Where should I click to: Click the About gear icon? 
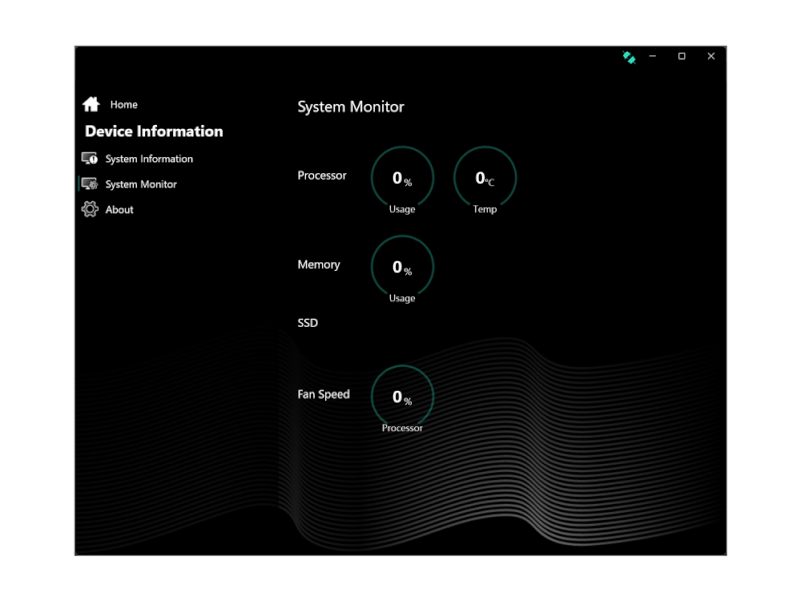pyautogui.click(x=90, y=210)
